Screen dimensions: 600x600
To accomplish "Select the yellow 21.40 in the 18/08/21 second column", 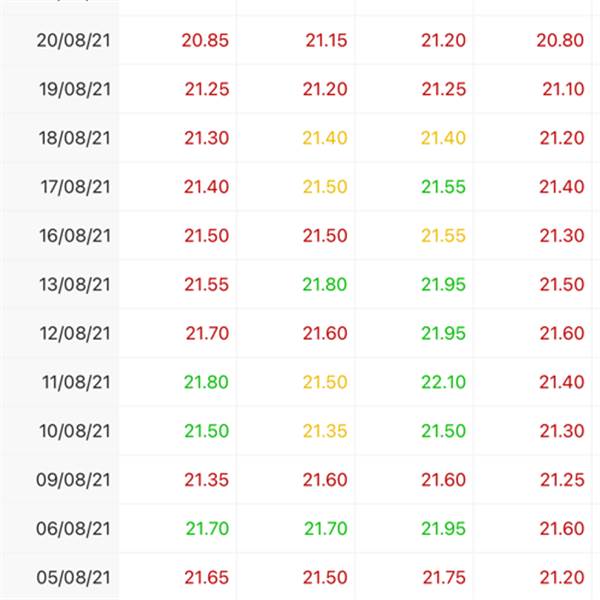I will (x=325, y=138).
